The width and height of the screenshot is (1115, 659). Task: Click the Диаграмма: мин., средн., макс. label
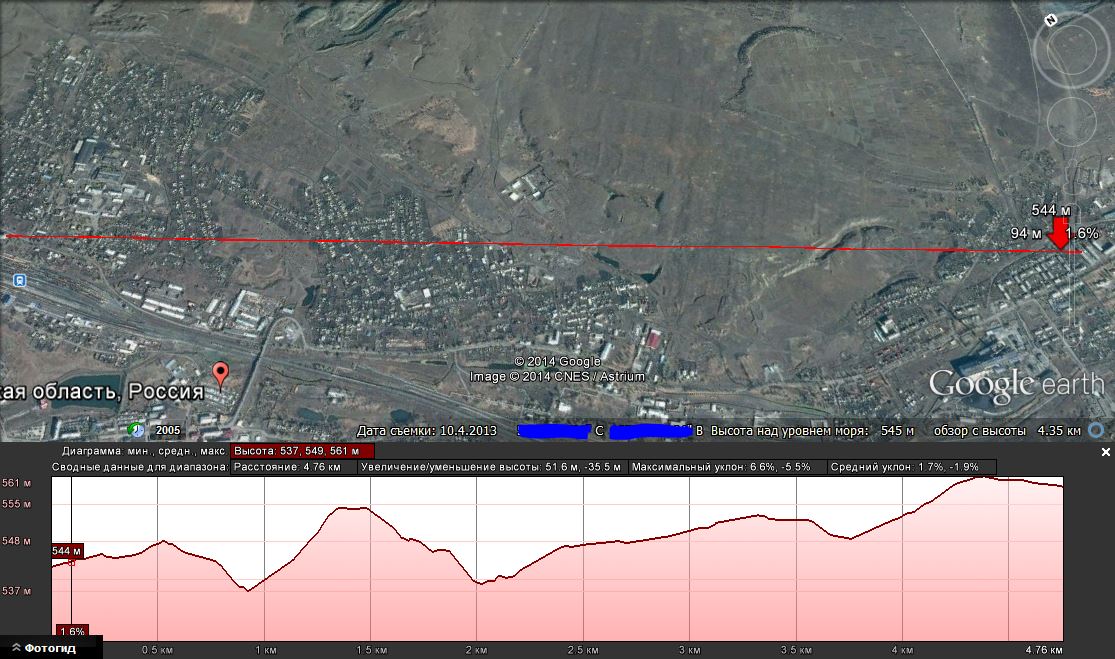pyautogui.click(x=144, y=451)
